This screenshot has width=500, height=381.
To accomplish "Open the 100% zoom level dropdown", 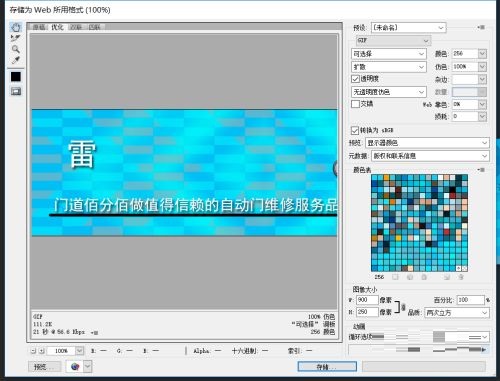I will click(79, 351).
